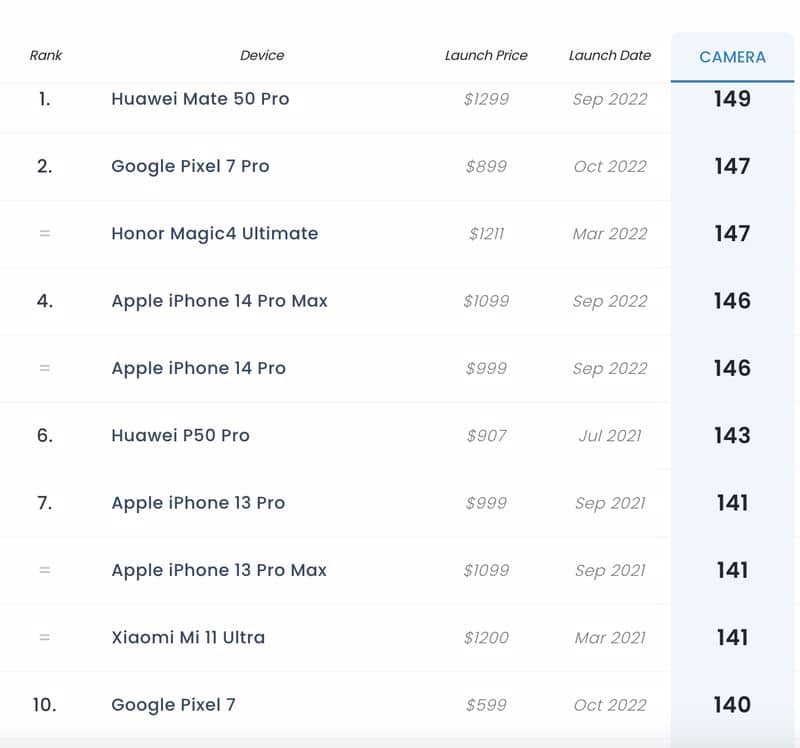The width and height of the screenshot is (800, 748).
Task: Click equal-rank icon beside Honor Magic4 Ultimate
Action: [x=45, y=233]
